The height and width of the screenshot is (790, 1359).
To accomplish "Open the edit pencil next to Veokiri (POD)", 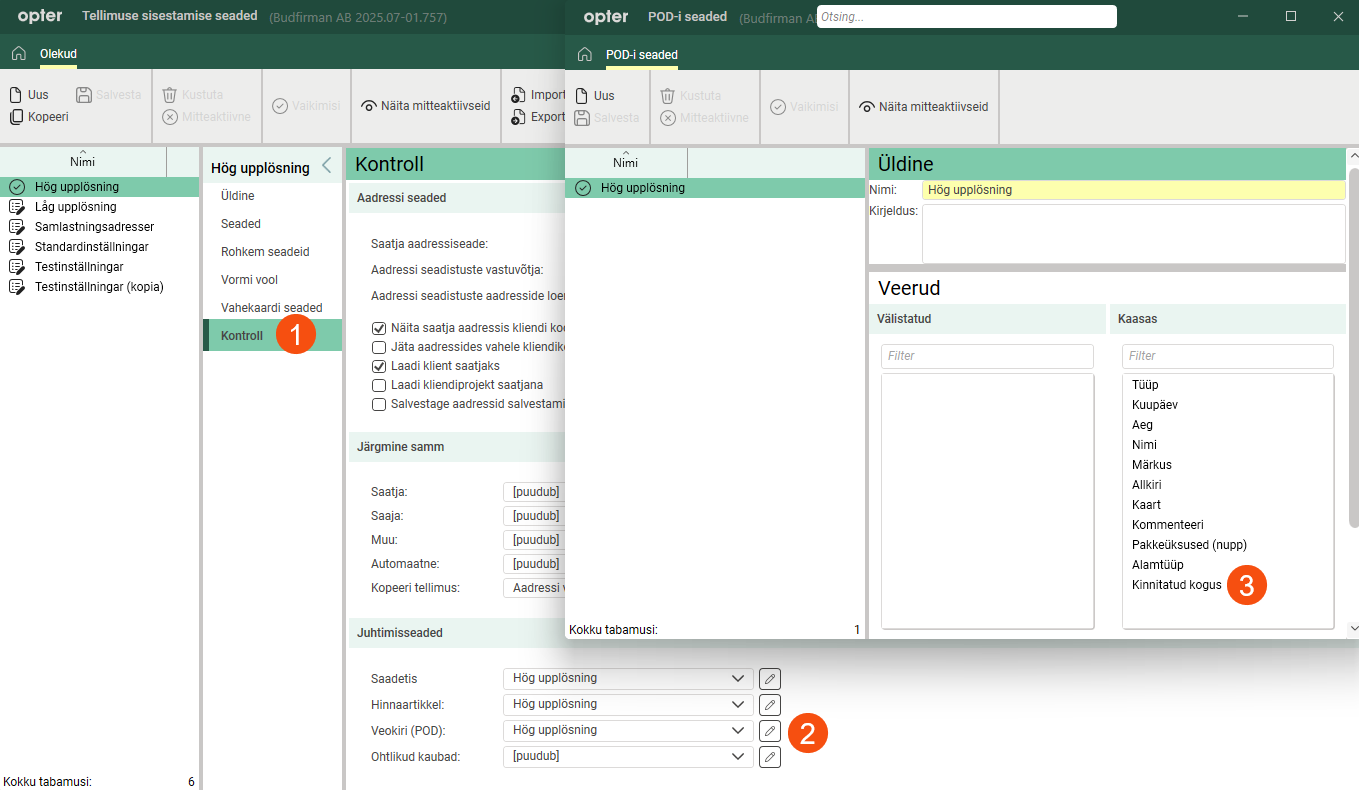I will (x=769, y=731).
